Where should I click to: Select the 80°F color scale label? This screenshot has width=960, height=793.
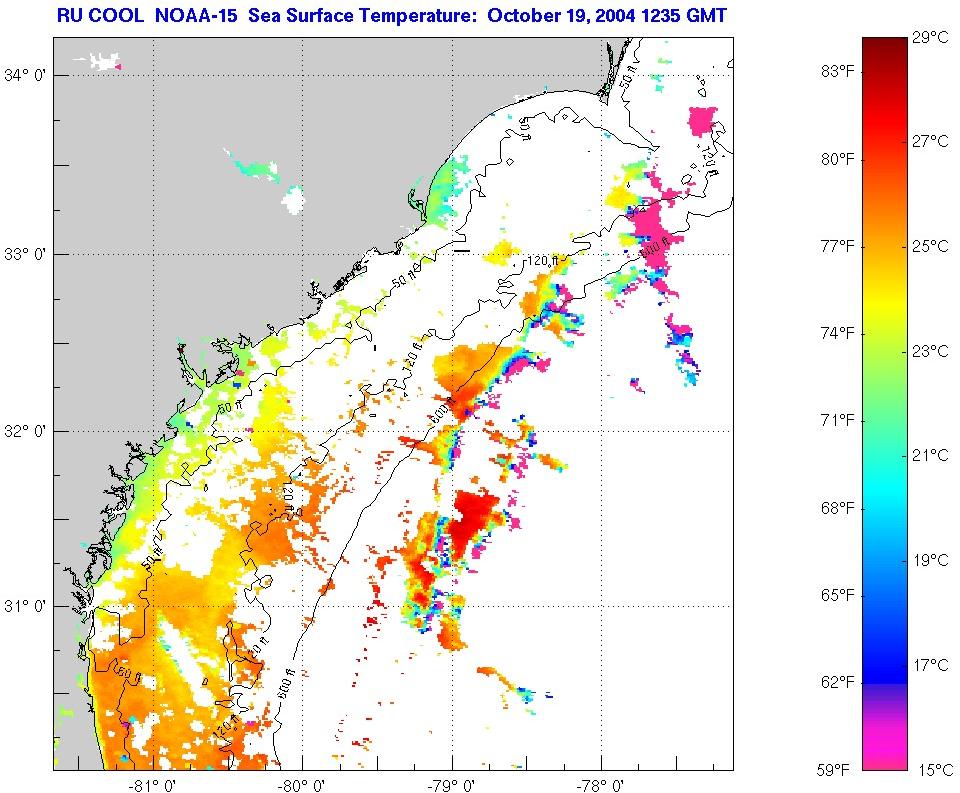[x=837, y=159]
